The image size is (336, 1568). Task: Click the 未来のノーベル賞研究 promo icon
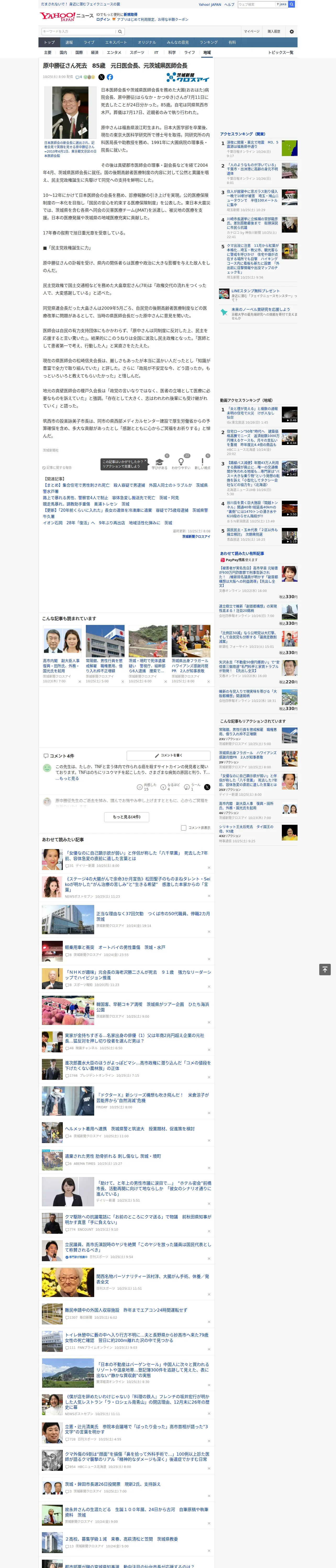click(225, 312)
